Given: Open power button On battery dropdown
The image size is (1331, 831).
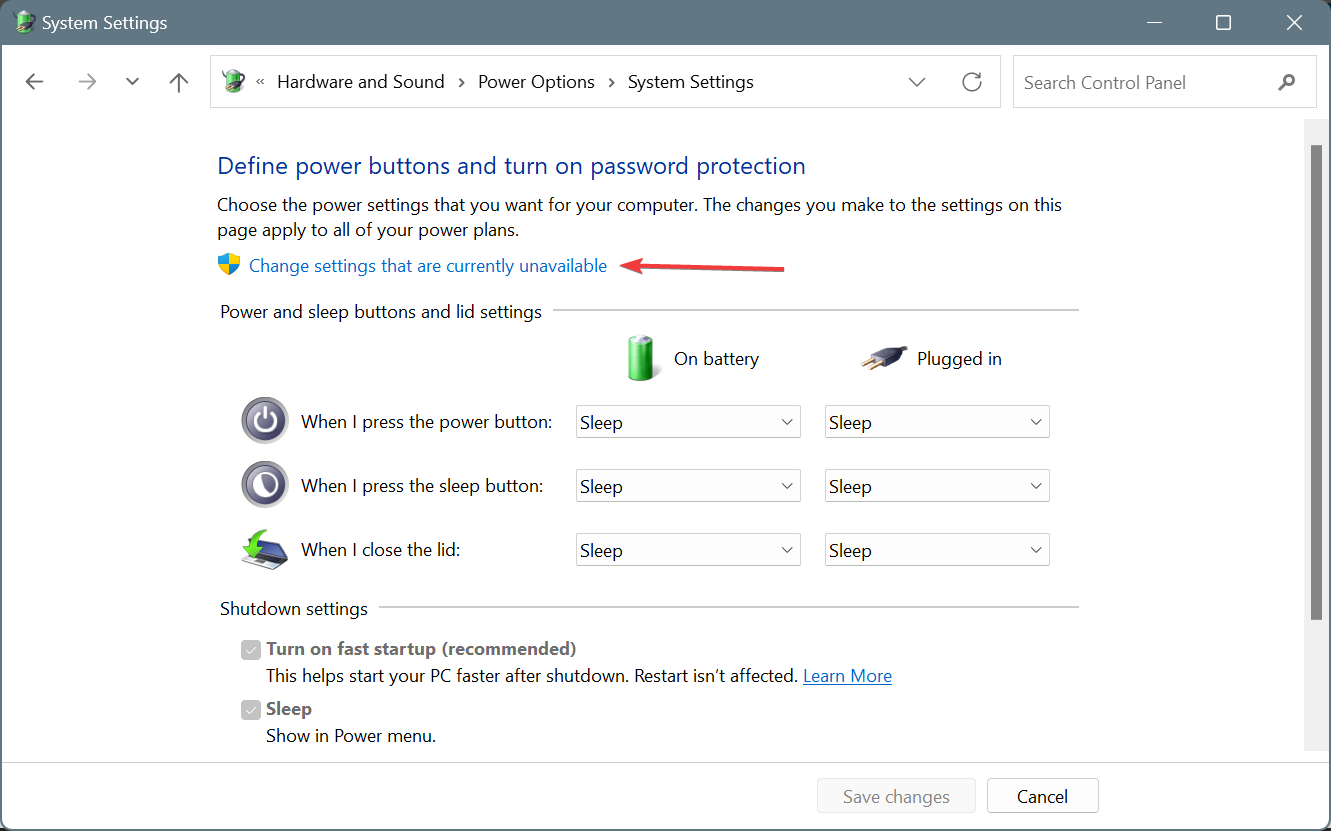Looking at the screenshot, I should [688, 422].
